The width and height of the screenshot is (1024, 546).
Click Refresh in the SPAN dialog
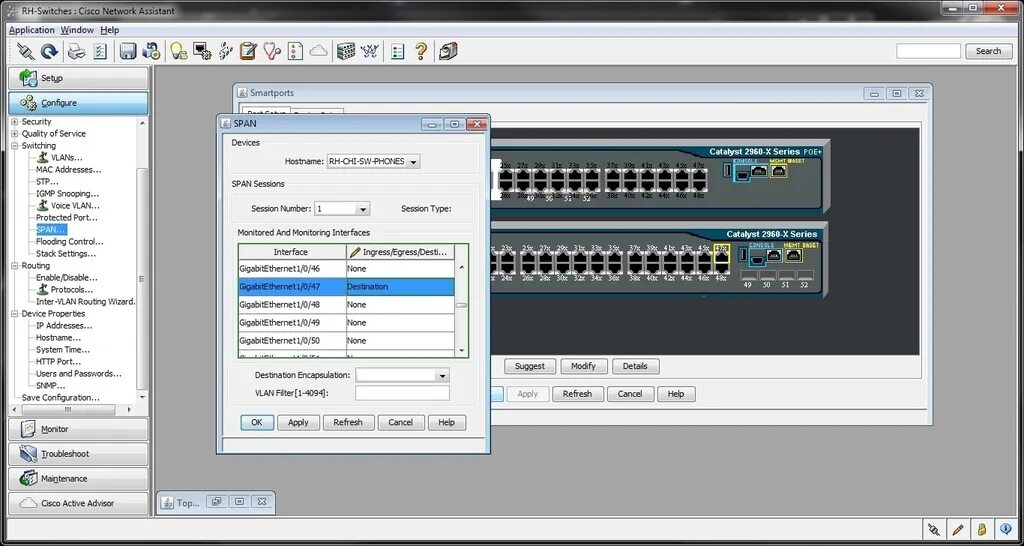(348, 423)
